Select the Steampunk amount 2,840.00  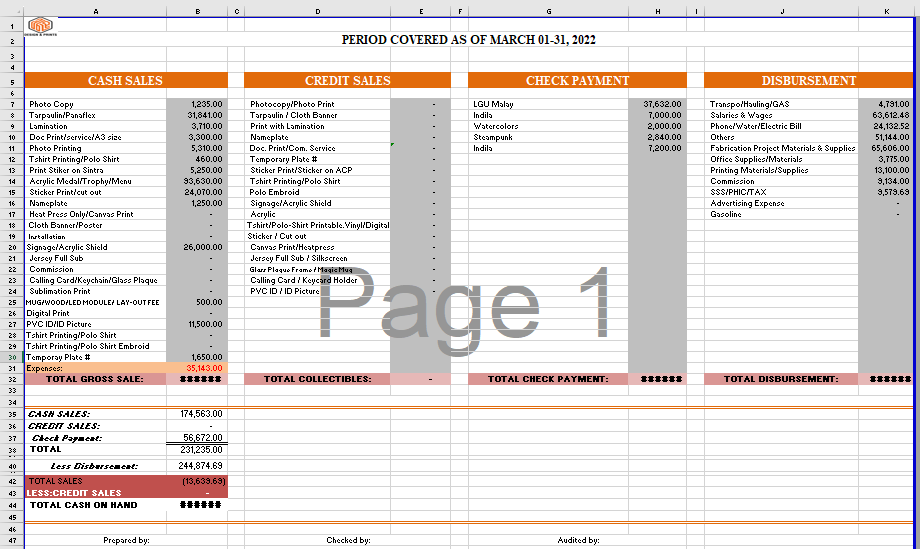click(657, 137)
